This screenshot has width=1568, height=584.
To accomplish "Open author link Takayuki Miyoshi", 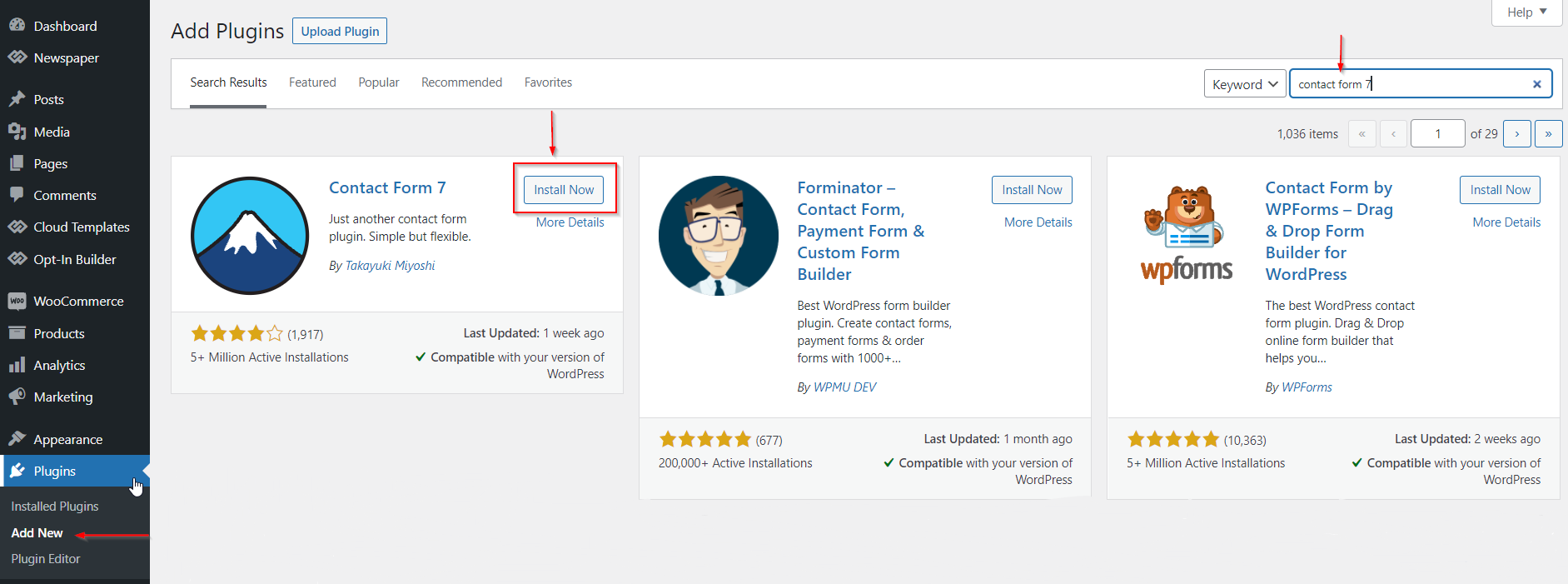I will (x=390, y=266).
